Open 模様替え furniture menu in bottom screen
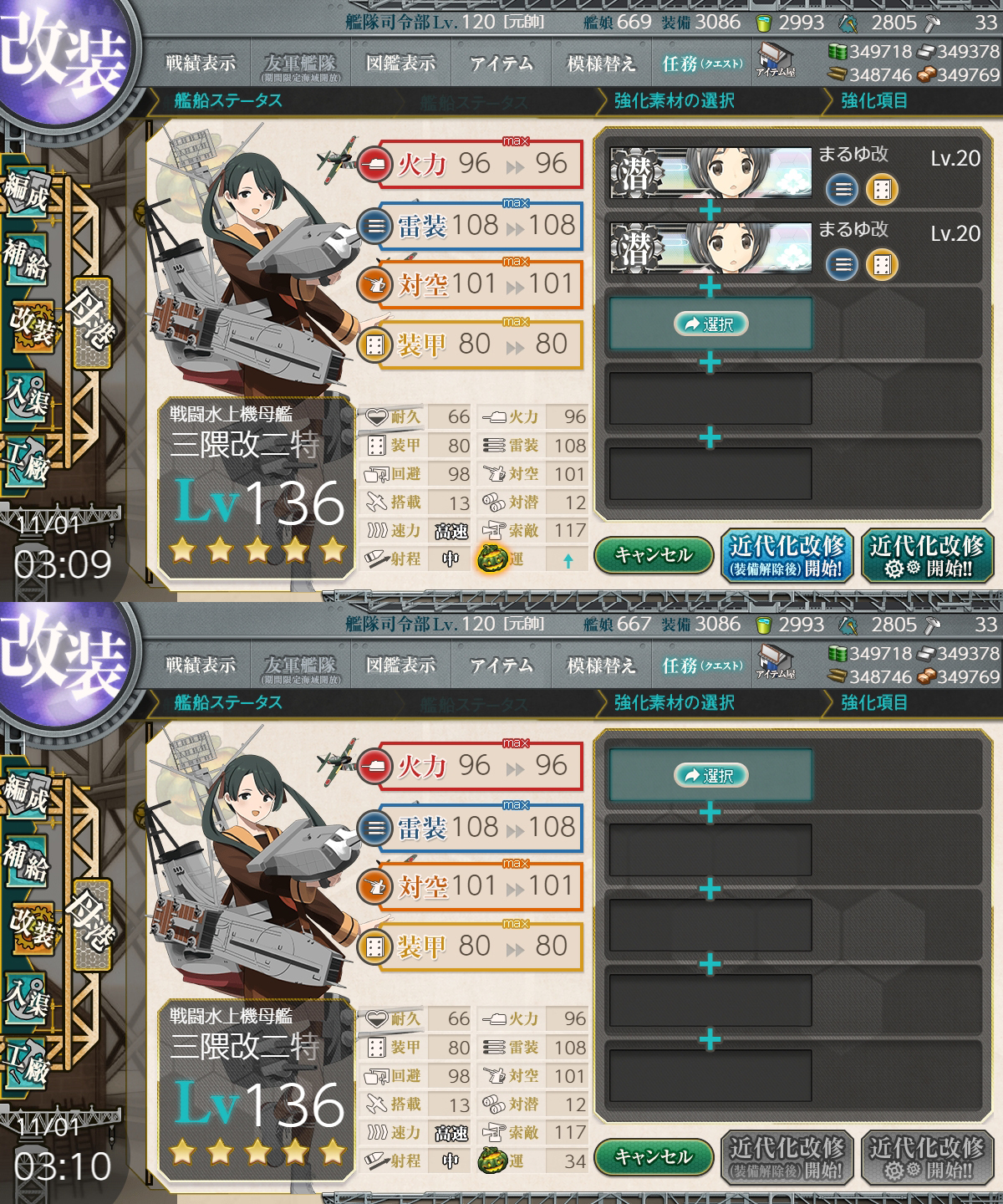The image size is (1003, 1204). click(602, 666)
